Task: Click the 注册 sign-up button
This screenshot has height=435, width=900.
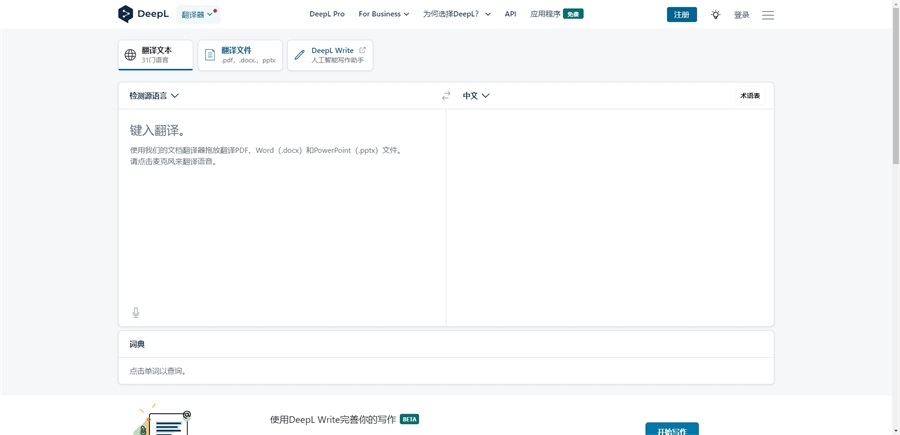Action: (682, 15)
